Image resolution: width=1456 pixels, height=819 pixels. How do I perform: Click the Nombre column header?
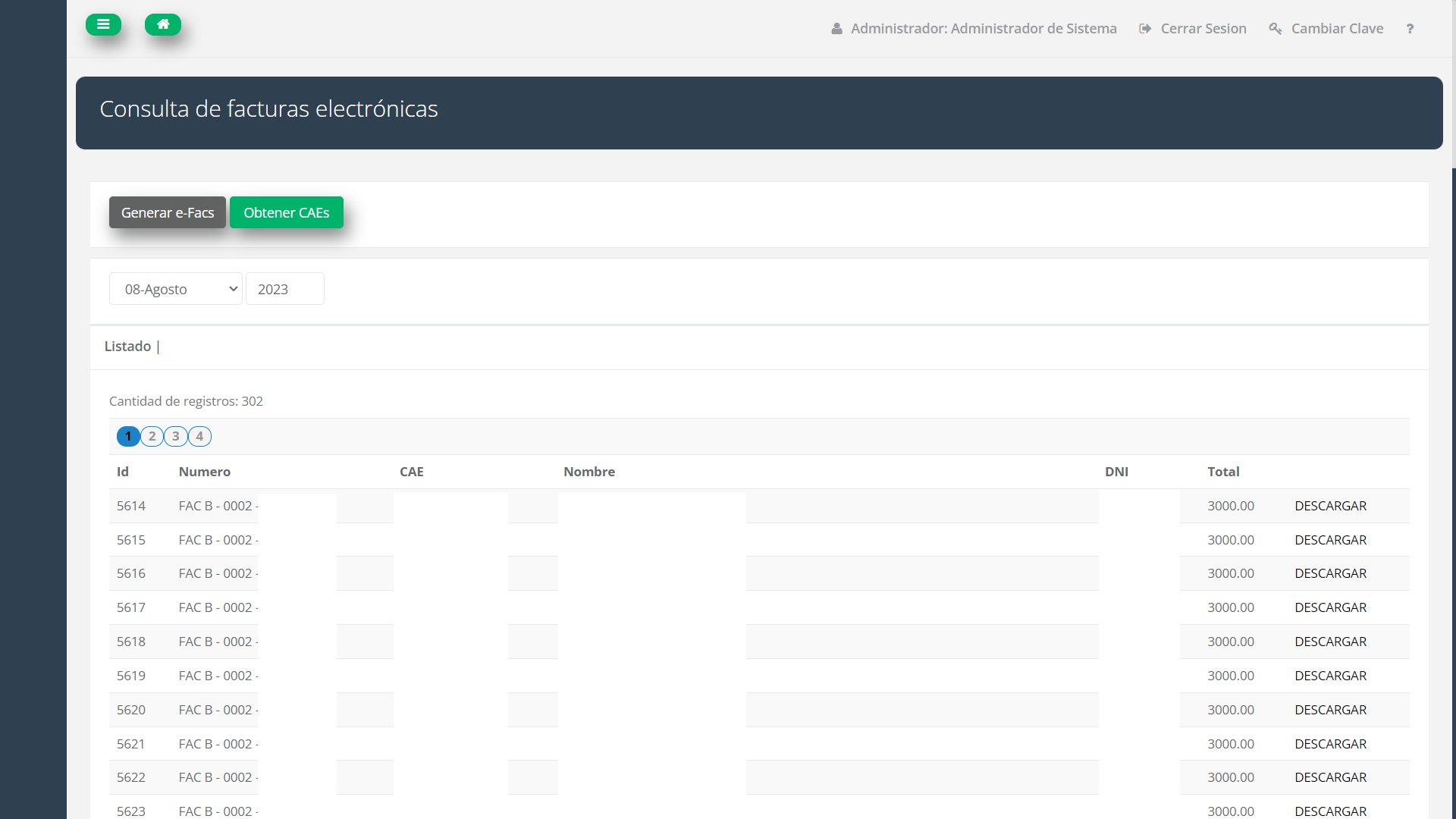(589, 472)
